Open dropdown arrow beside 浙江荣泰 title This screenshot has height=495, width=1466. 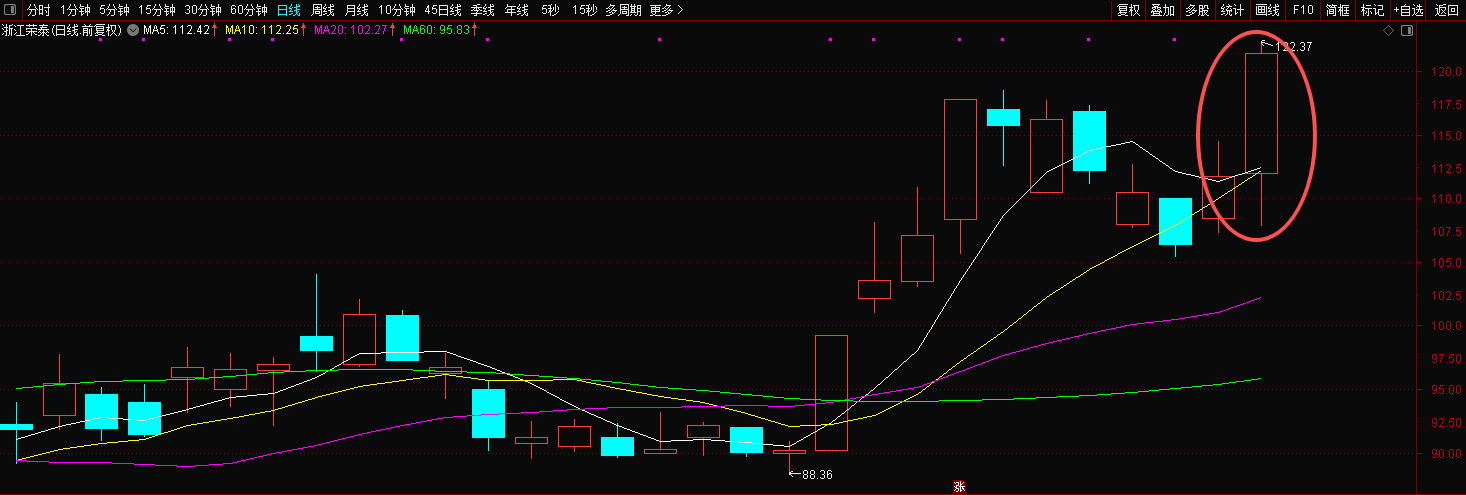(132, 30)
